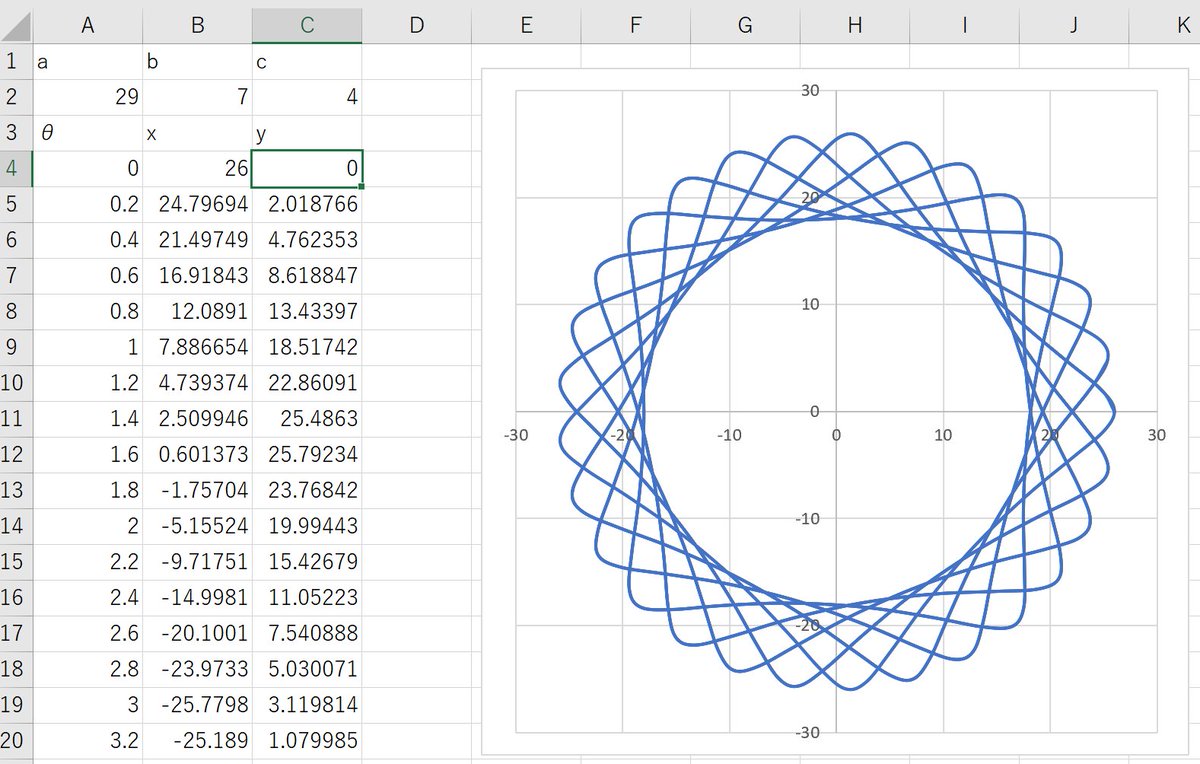Click cell A1 labeled a

tap(88, 62)
